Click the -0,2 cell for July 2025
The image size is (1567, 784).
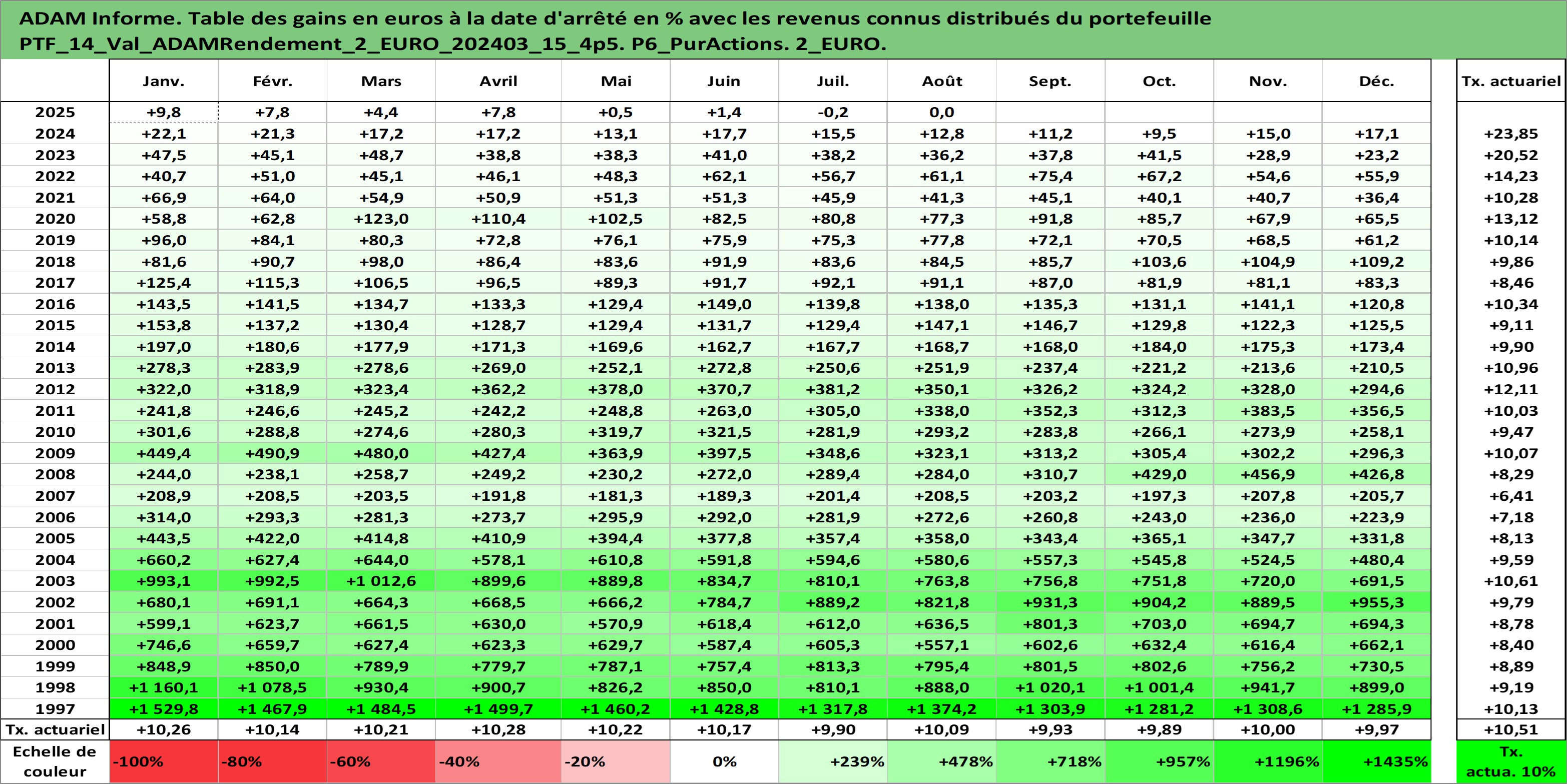(x=833, y=112)
